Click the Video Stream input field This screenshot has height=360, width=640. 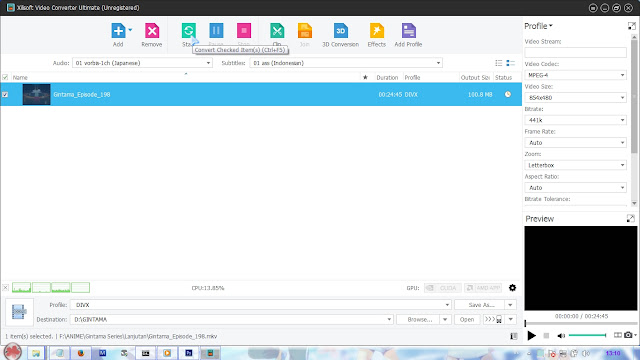pyautogui.click(x=575, y=52)
